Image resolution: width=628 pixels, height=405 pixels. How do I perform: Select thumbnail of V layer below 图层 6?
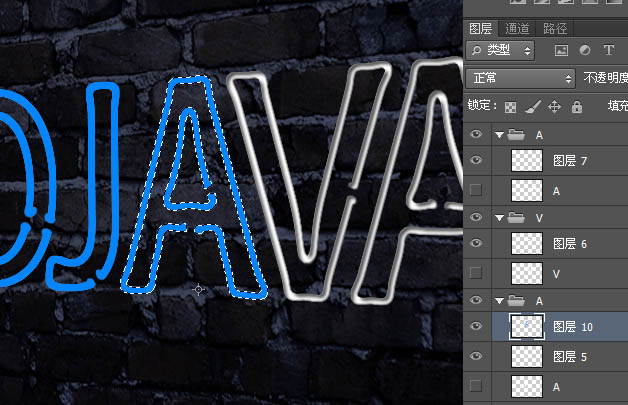[x=527, y=273]
